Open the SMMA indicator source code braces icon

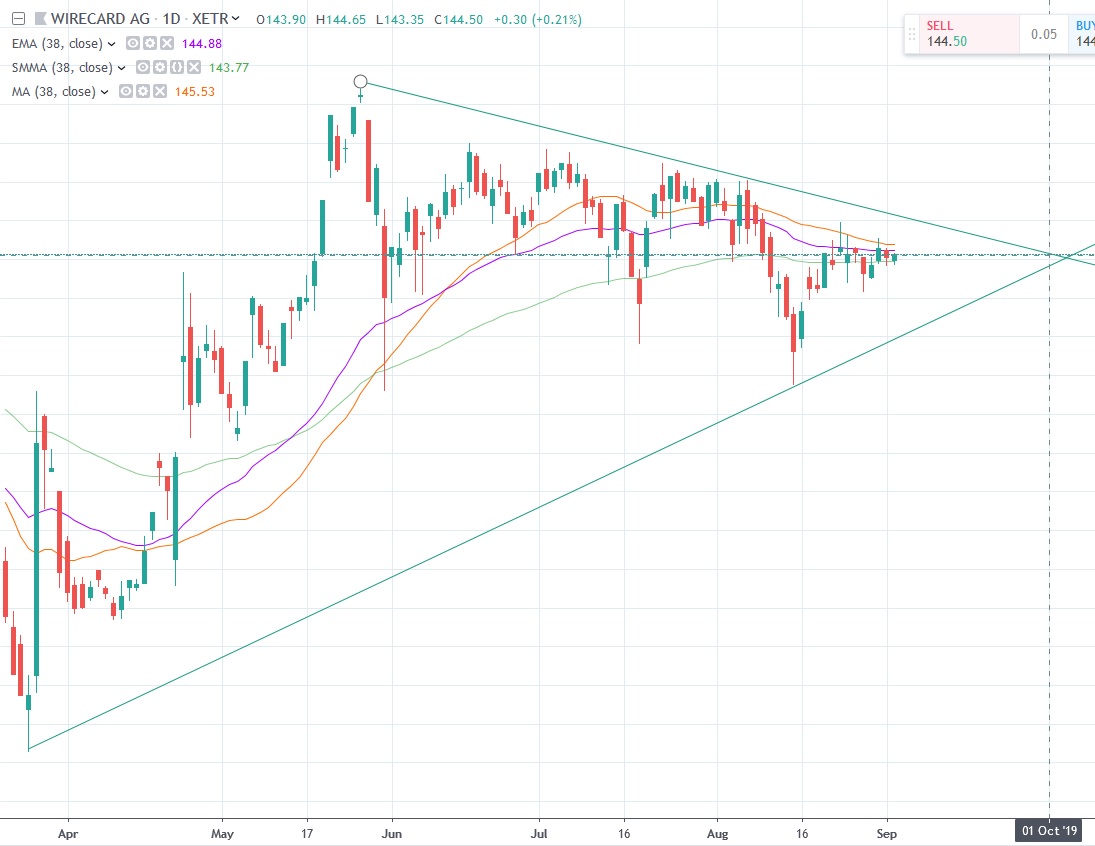(177, 66)
